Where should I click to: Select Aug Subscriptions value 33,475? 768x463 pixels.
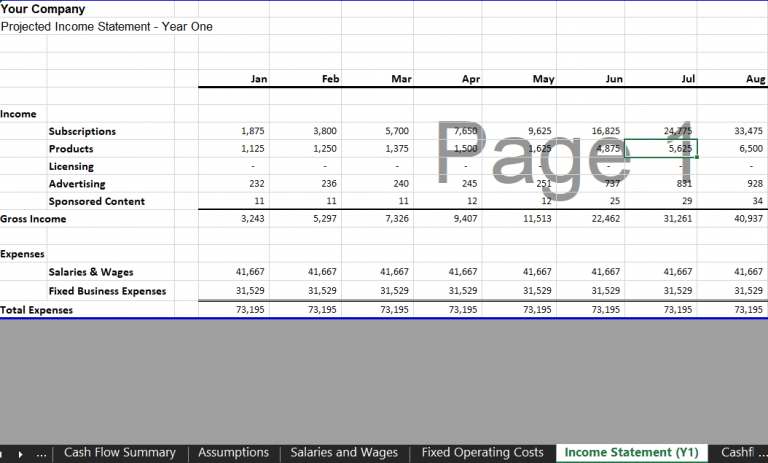click(748, 131)
